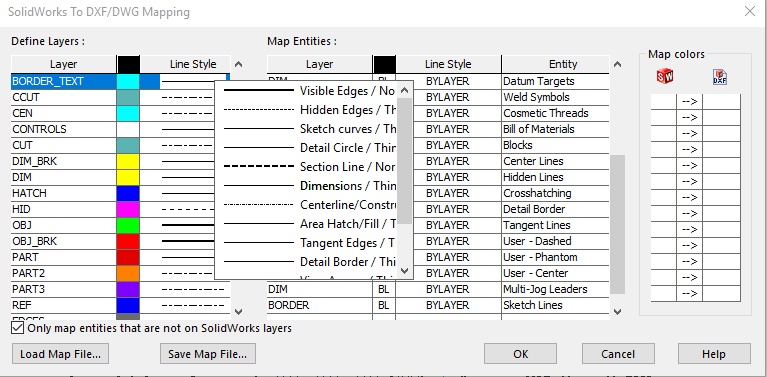This screenshot has width=767, height=377.
Task: Click yellow color swatch for DIM_BRK layer
Action: coord(128,161)
